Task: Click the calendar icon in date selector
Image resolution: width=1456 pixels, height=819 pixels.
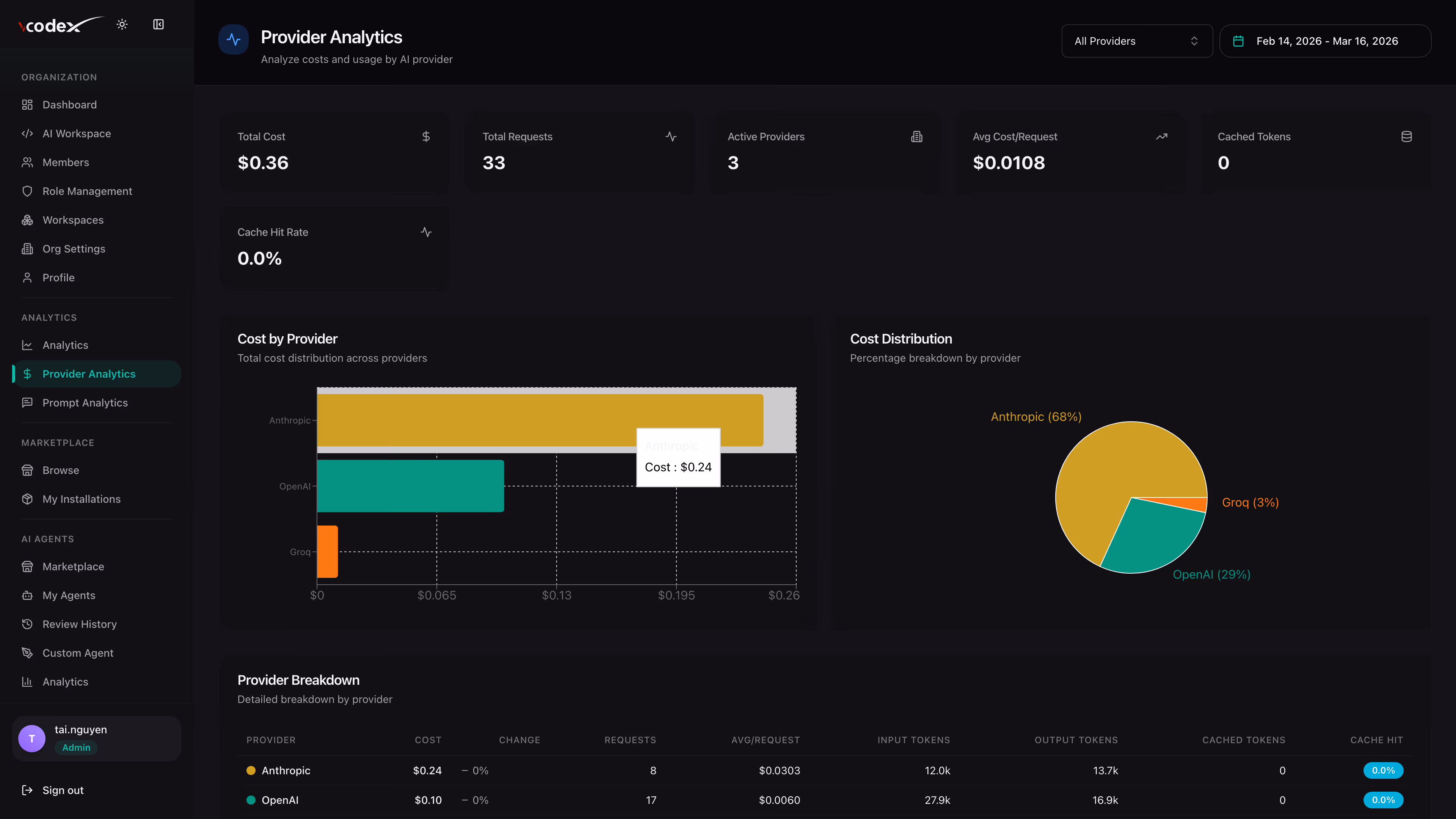Action: [x=1238, y=41]
